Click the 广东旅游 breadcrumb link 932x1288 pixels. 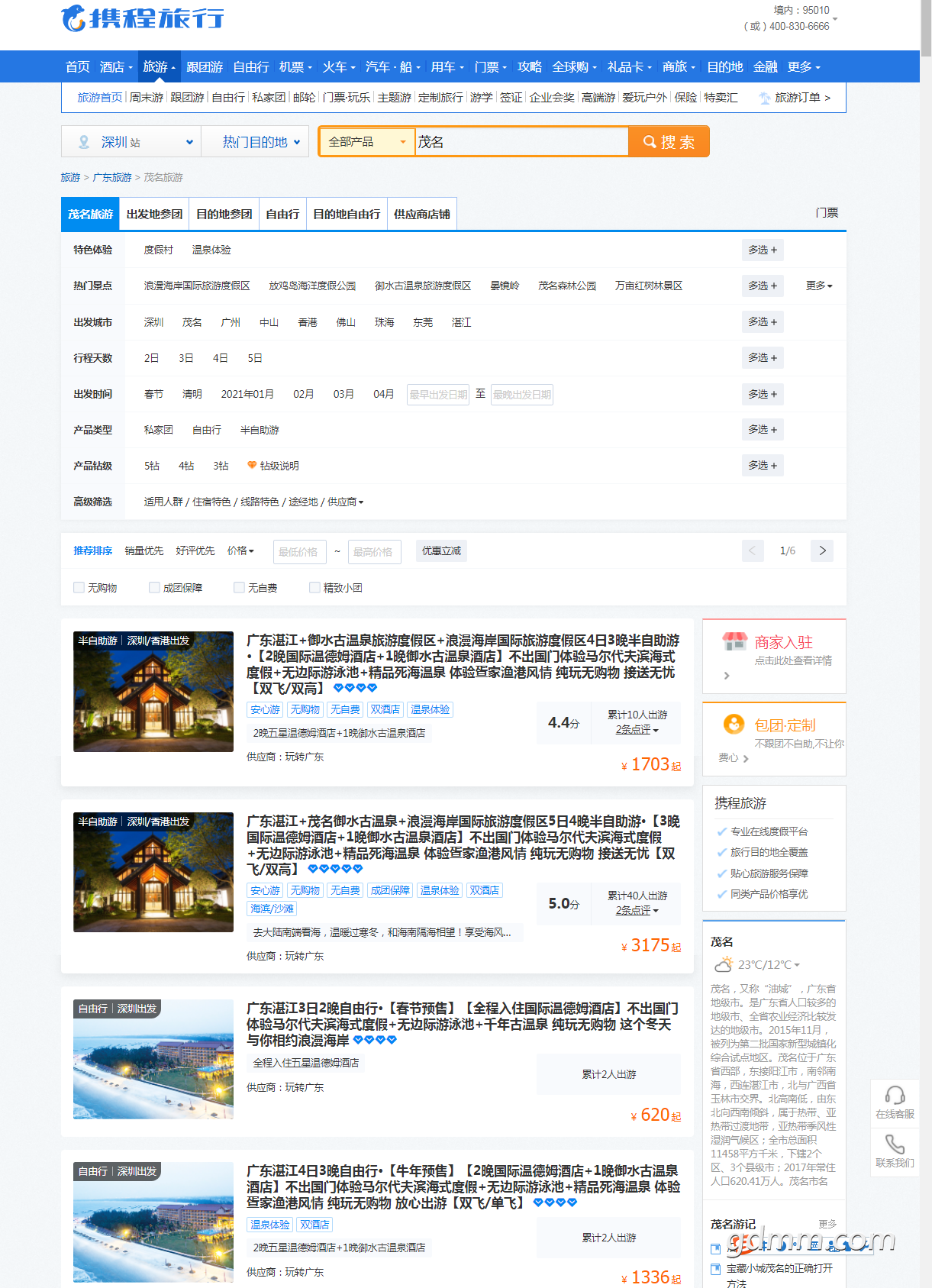112,177
